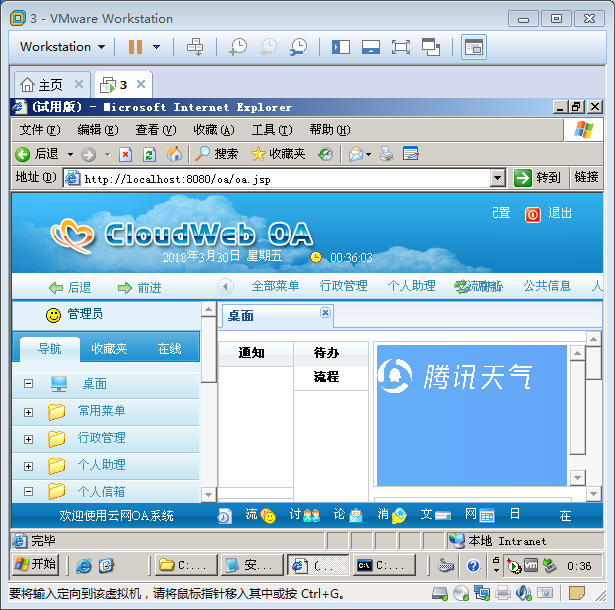This screenshot has width=615, height=610.
Task: Open the 公共信息 top menu link
Action: click(547, 286)
